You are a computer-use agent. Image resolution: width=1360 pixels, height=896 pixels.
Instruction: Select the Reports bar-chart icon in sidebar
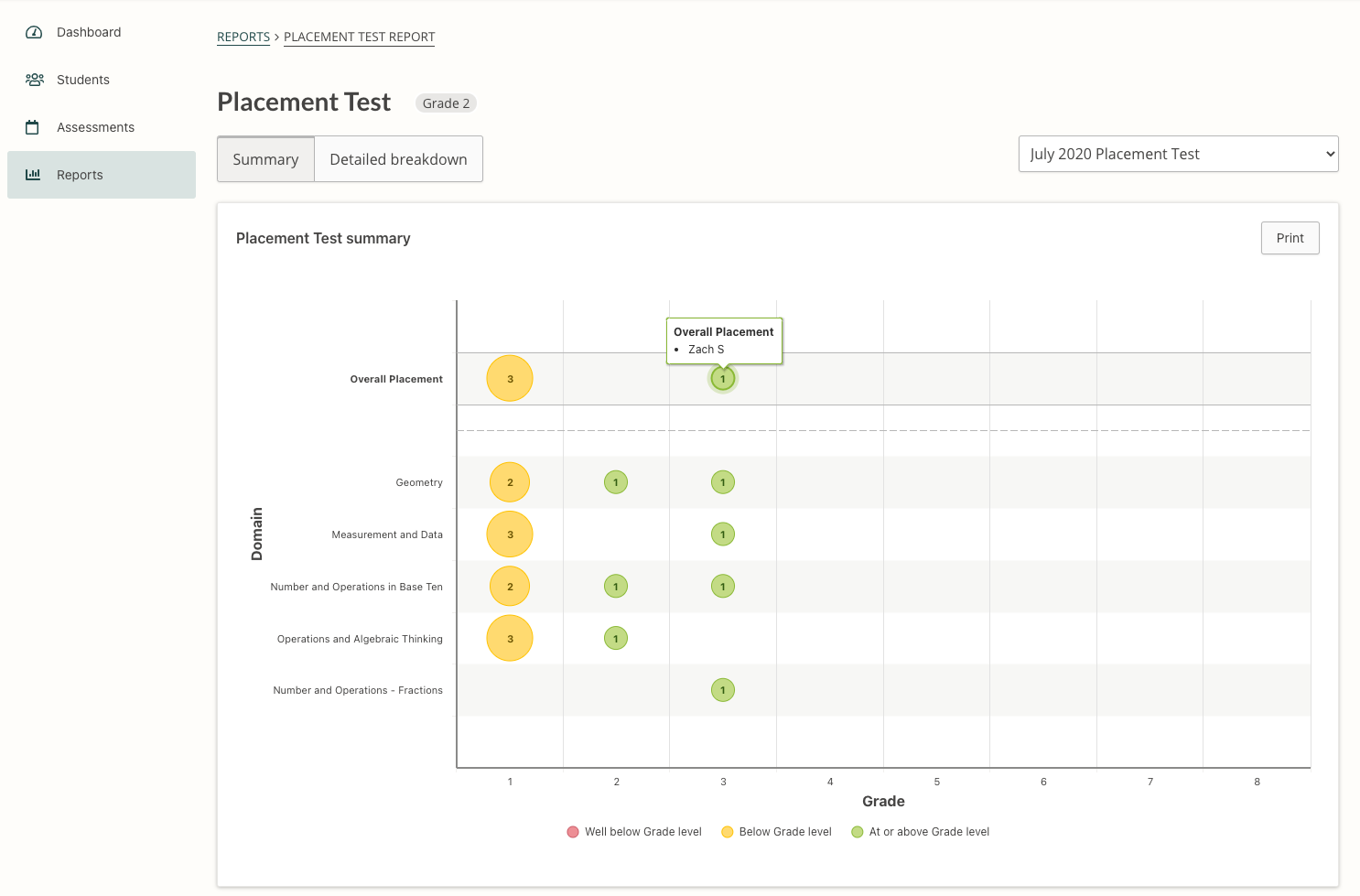click(x=34, y=174)
